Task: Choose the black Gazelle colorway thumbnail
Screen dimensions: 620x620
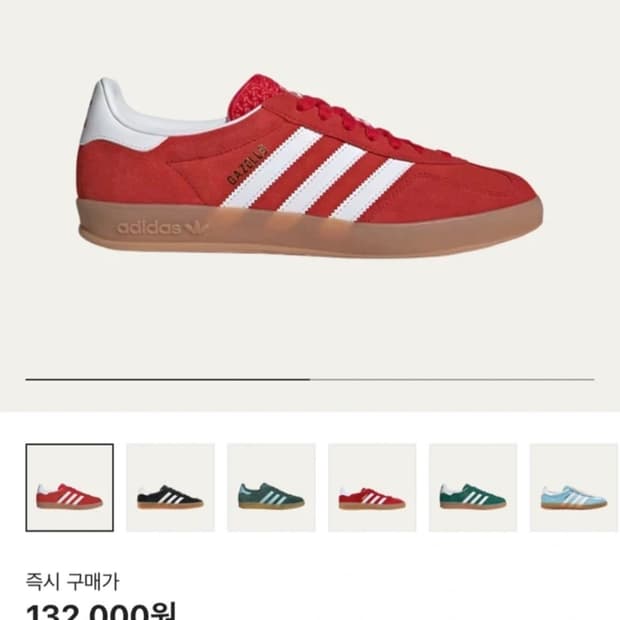Action: pyautogui.click(x=170, y=488)
